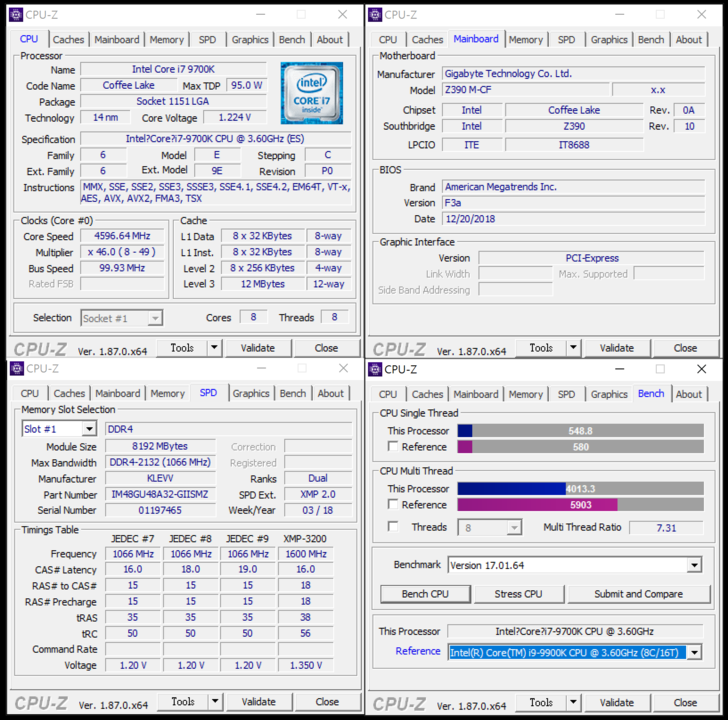Enable Reference checkbox under CPU Single Thread
This screenshot has width=728, height=720.
(393, 447)
